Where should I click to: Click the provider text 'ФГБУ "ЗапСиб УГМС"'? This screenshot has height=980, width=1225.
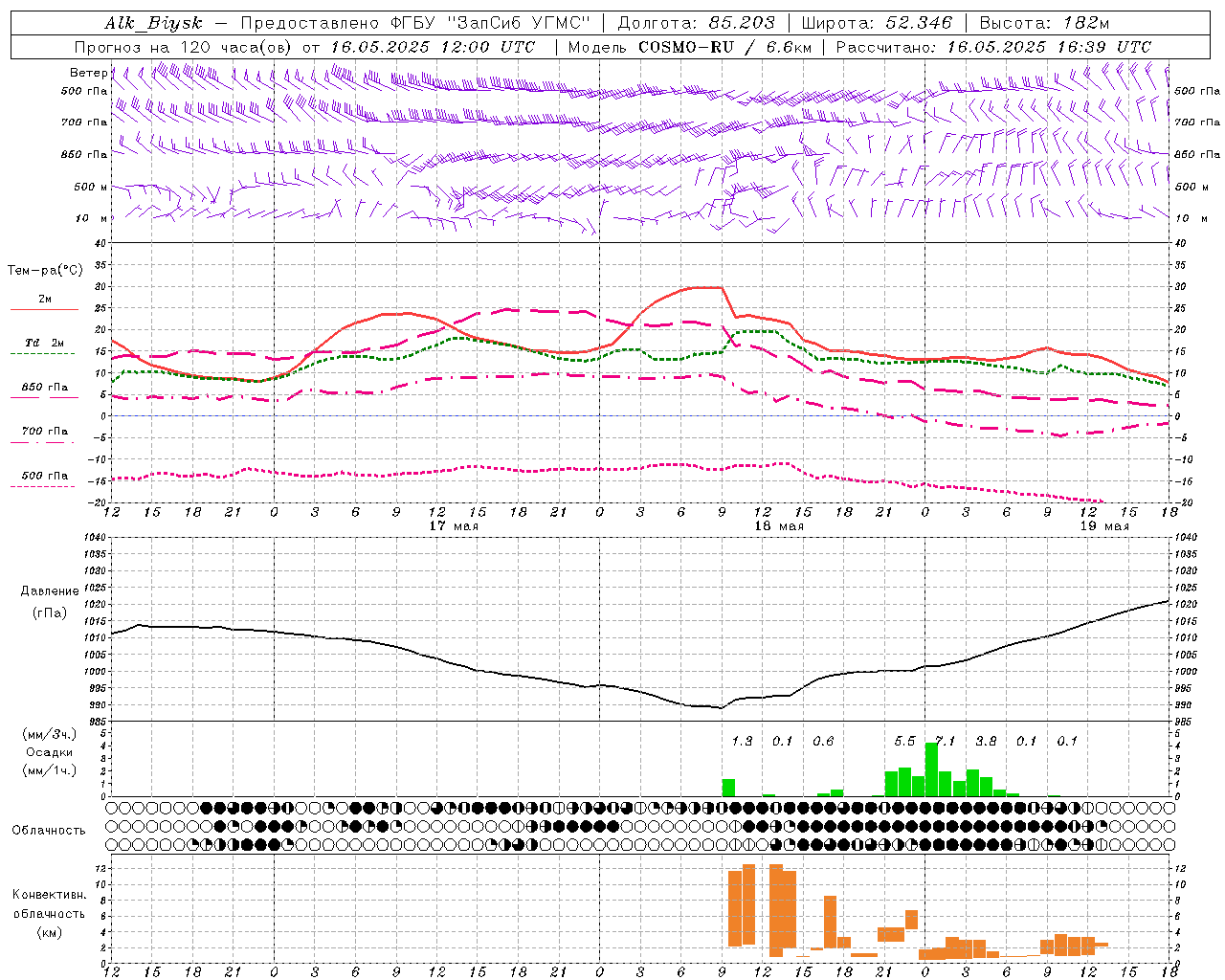tap(491, 23)
